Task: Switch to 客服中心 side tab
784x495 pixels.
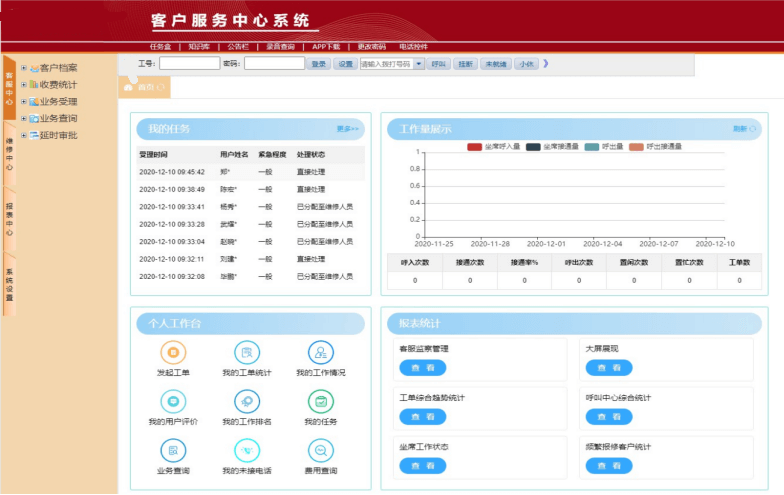Action: click(9, 88)
